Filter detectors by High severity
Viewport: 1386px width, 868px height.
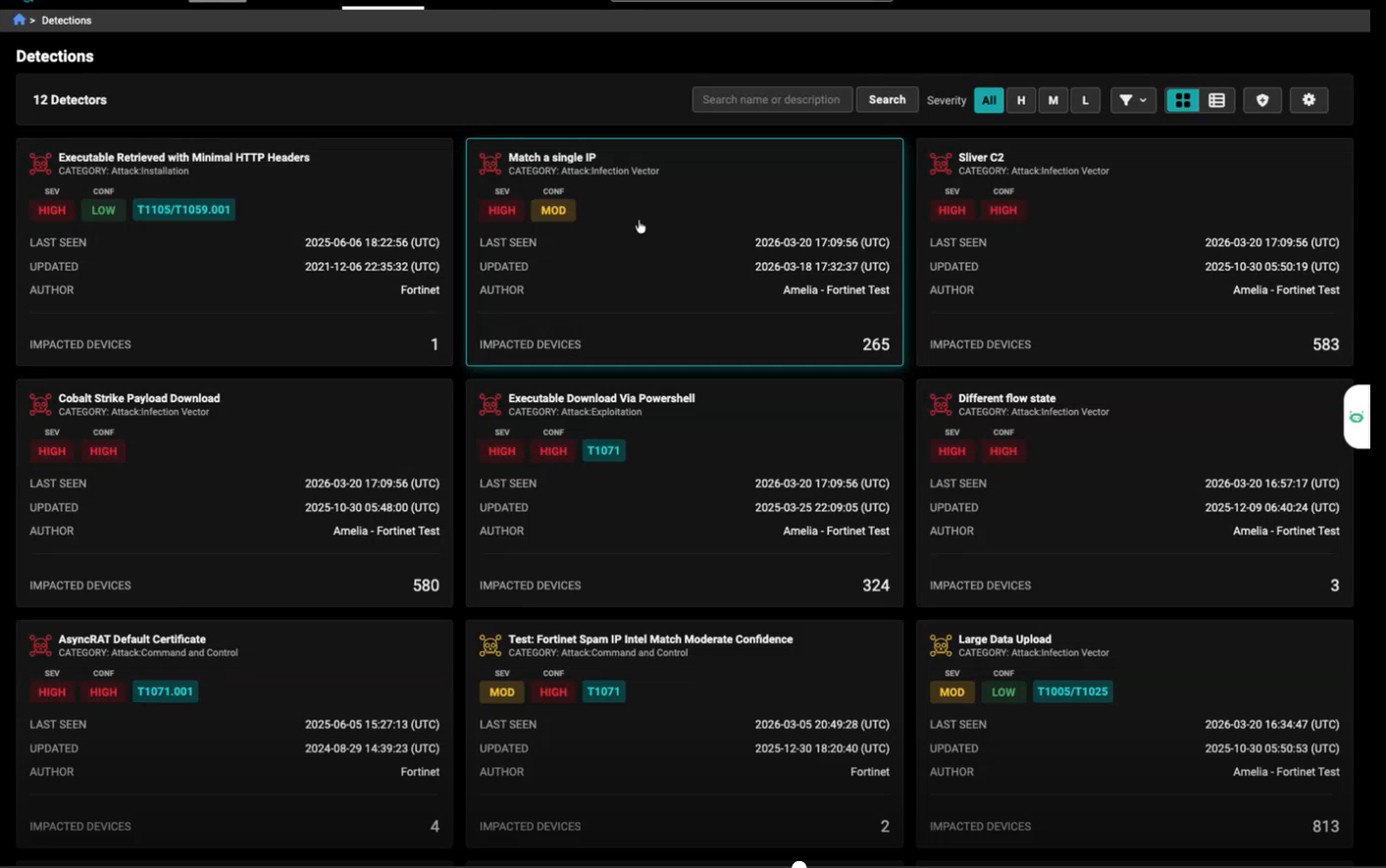[1021, 100]
